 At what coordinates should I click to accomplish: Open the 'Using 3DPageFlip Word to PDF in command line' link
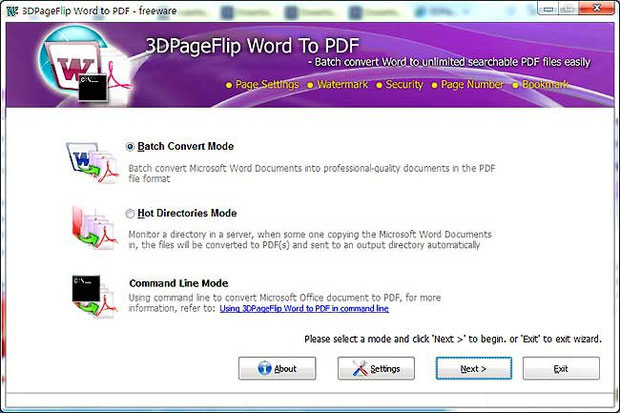[304, 309]
